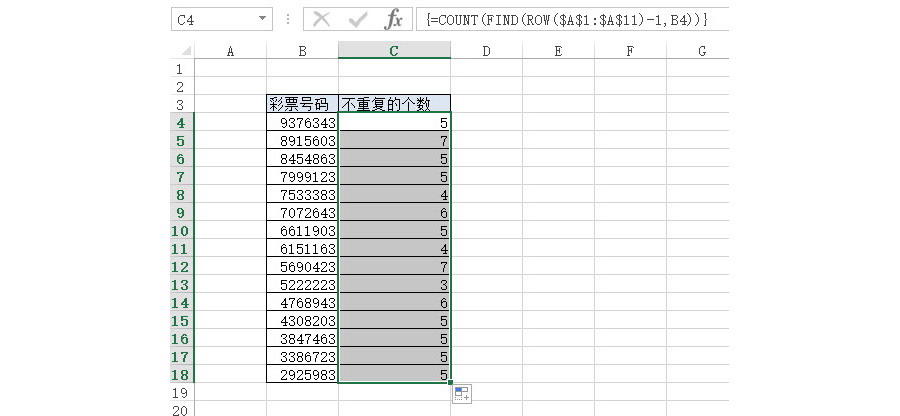Select row 4 header
900x416 pixels.
pyautogui.click(x=183, y=122)
